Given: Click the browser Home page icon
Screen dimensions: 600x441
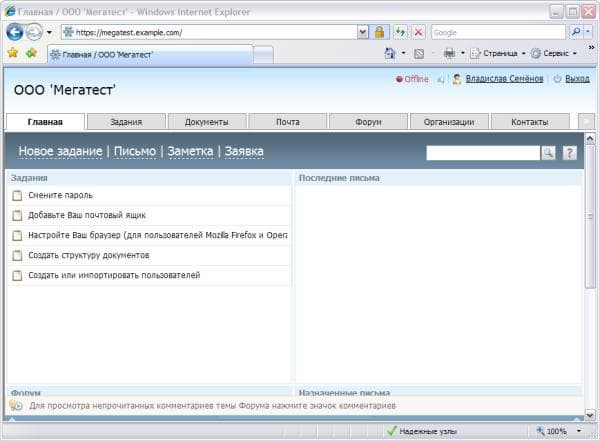Looking at the screenshot, I should tap(390, 53).
